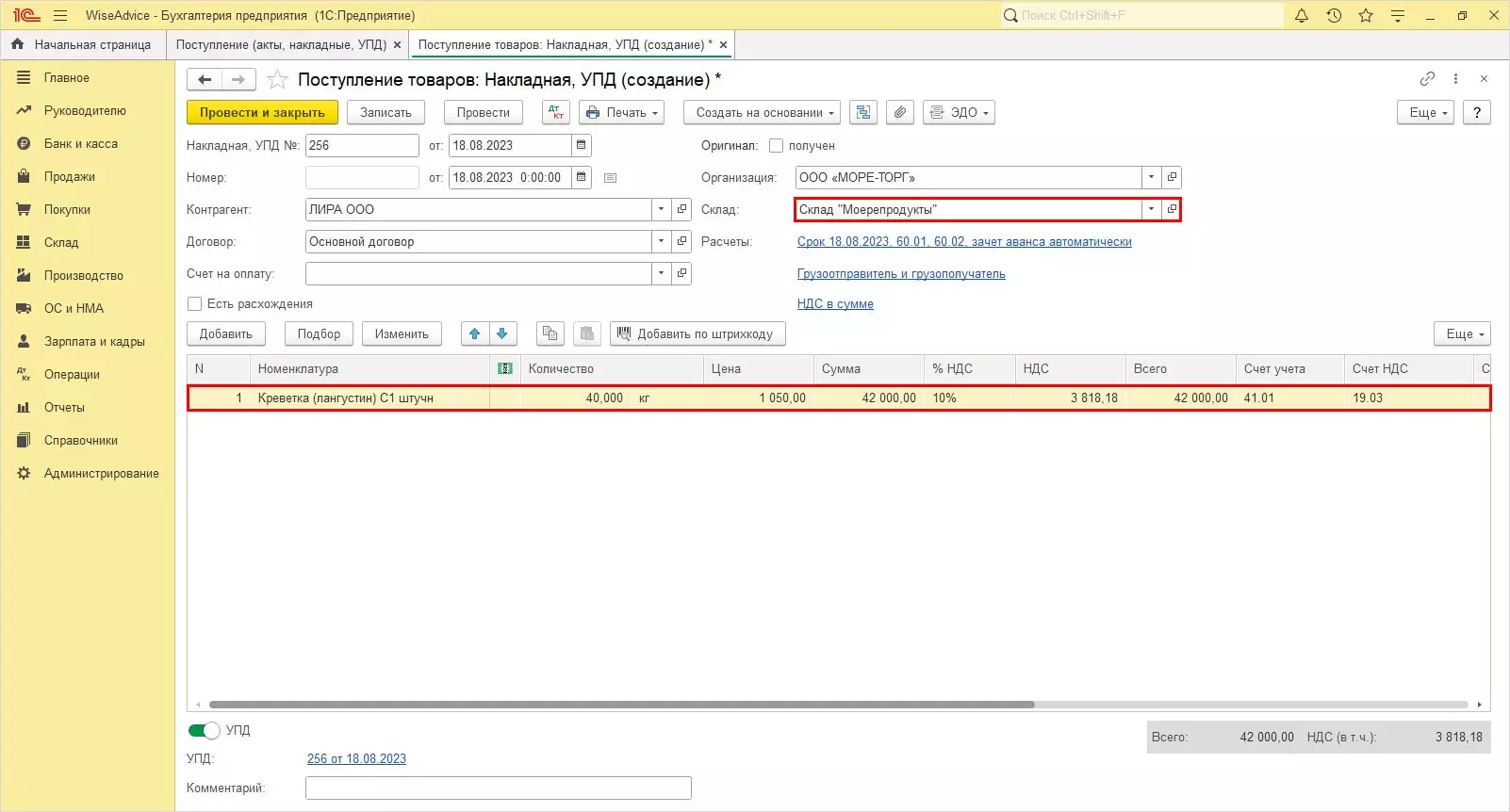Viewport: 1510px width, 812px height.
Task: Click the Провести и закрыть button
Action: [262, 112]
